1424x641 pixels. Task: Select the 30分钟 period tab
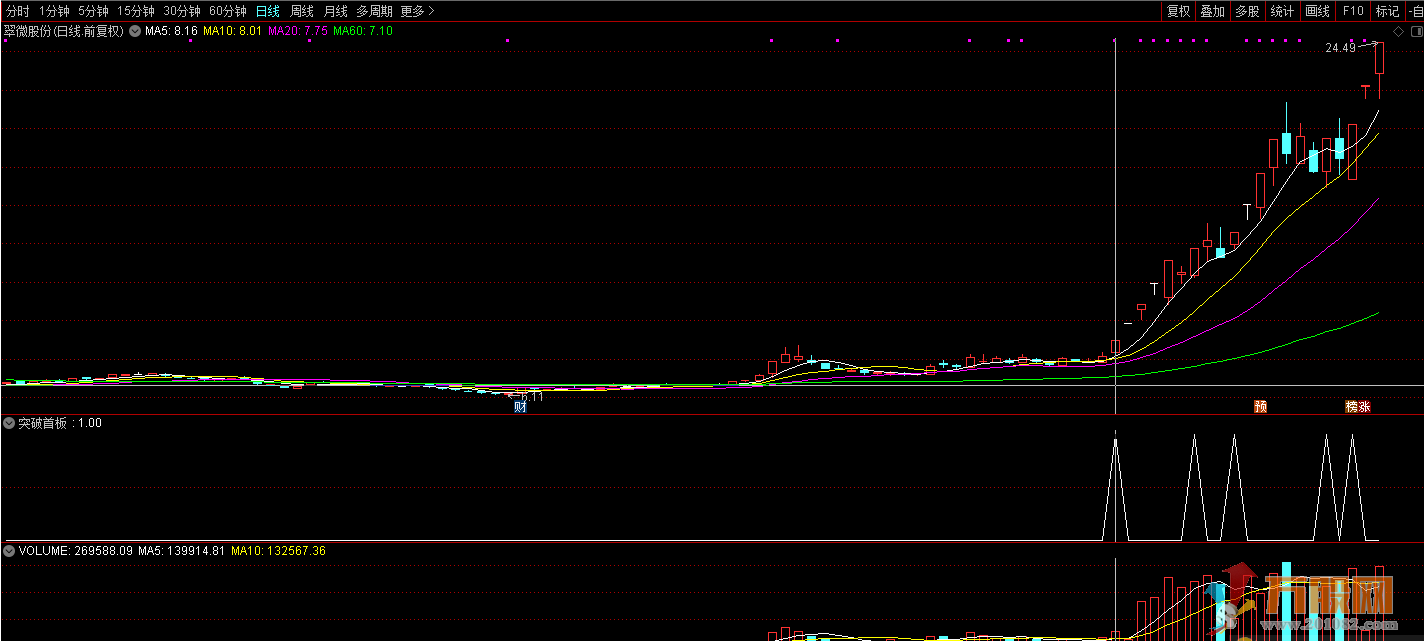182,11
